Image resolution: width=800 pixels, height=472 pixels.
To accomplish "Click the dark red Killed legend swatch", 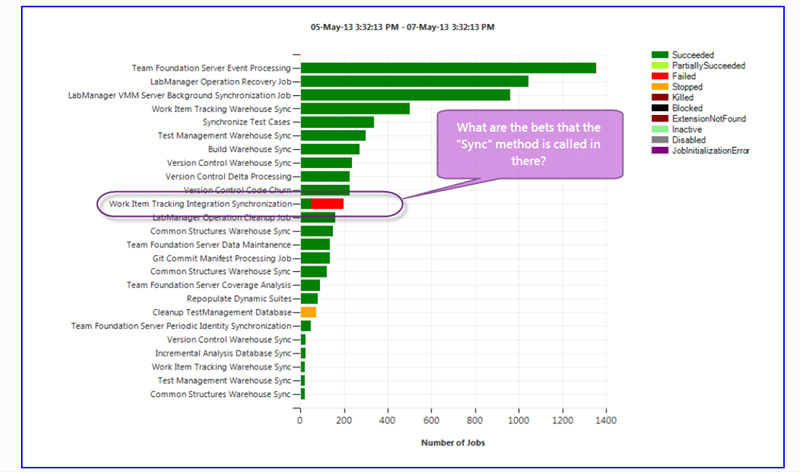I will coord(660,97).
